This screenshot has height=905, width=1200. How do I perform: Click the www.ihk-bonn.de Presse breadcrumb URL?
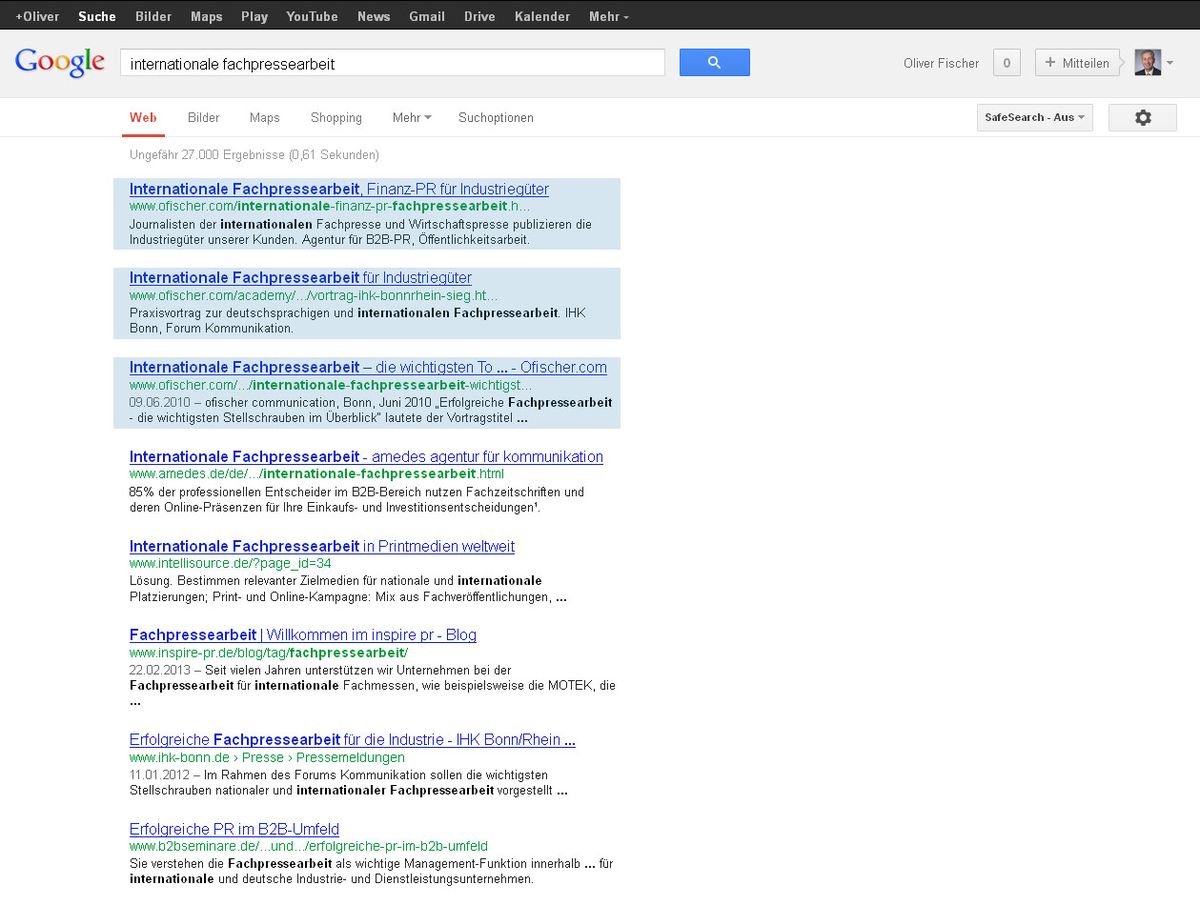(267, 758)
